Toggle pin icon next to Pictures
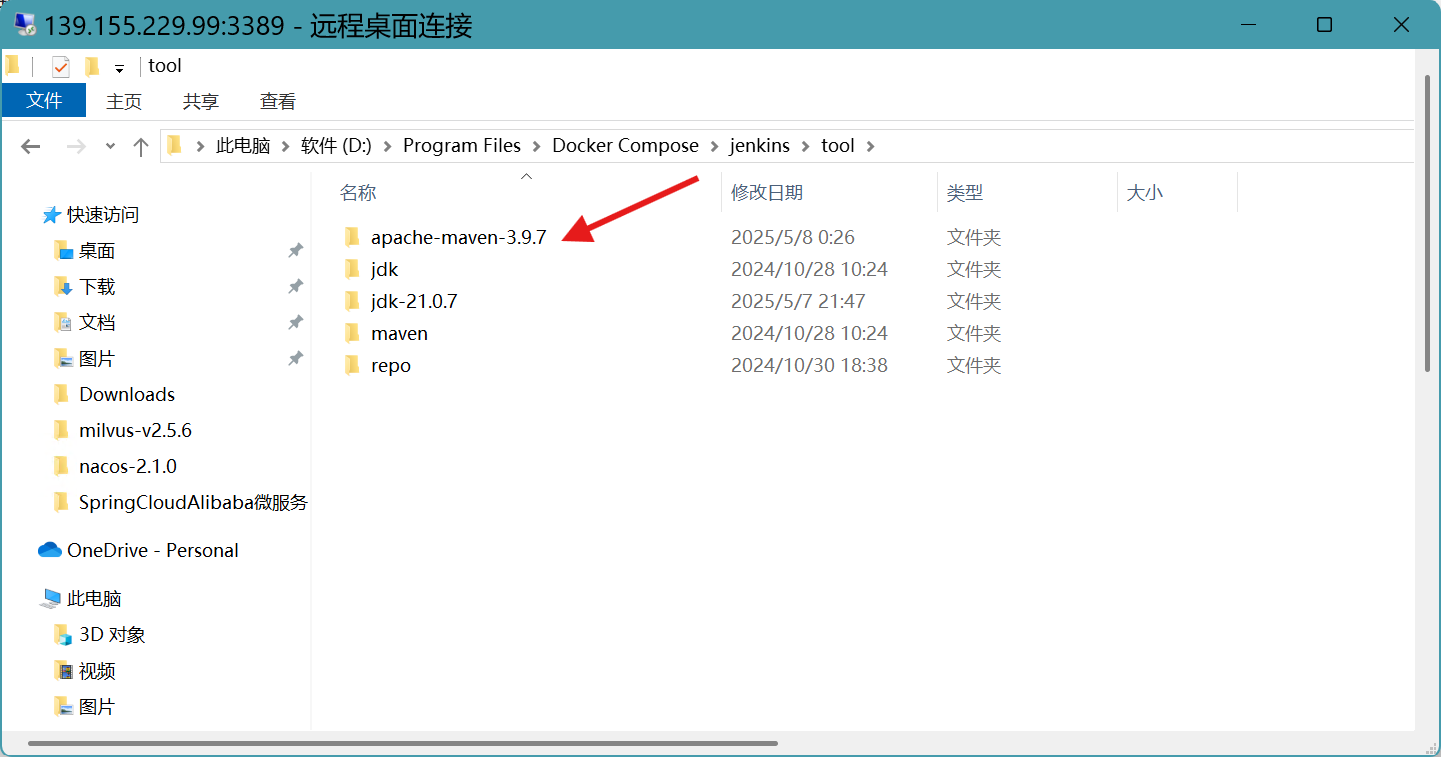Screen dimensions: 1441x757 [295, 359]
